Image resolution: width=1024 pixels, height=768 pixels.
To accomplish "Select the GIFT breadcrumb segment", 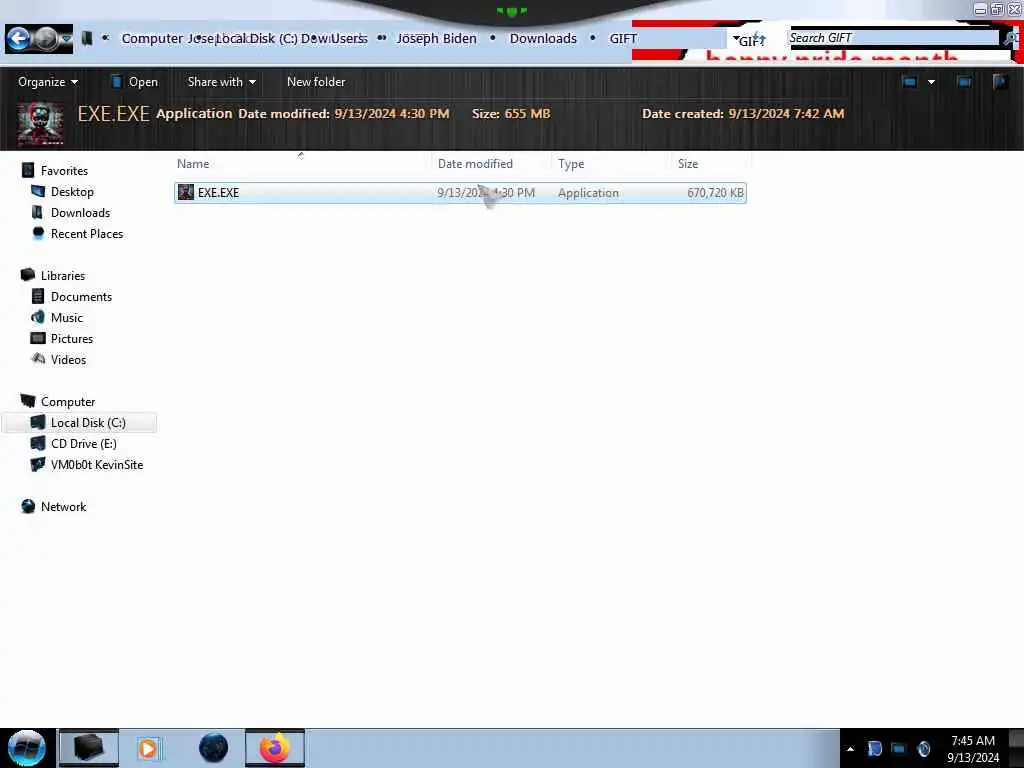I will pyautogui.click(x=622, y=39).
